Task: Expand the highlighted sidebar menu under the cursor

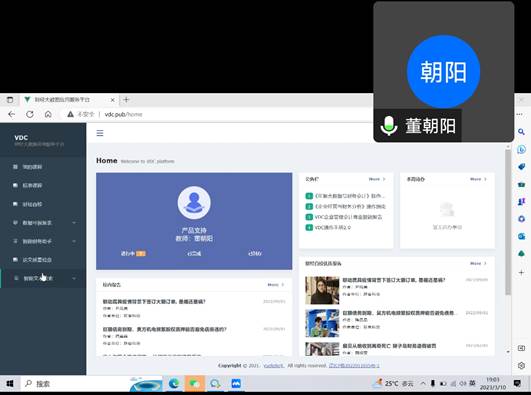Action: (43, 278)
